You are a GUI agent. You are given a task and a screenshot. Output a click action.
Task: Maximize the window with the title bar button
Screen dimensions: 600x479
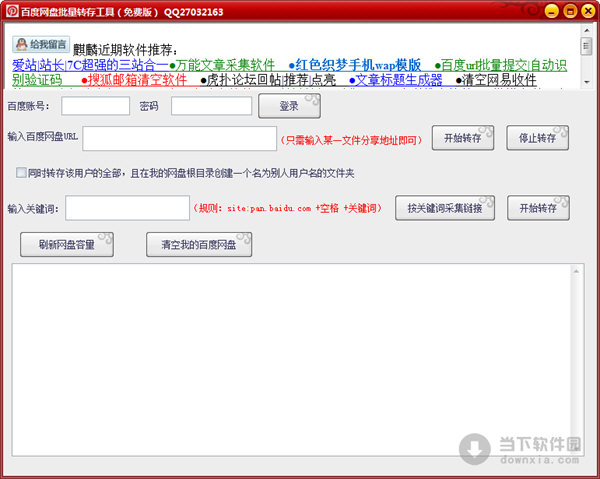pyautogui.click(x=570, y=11)
